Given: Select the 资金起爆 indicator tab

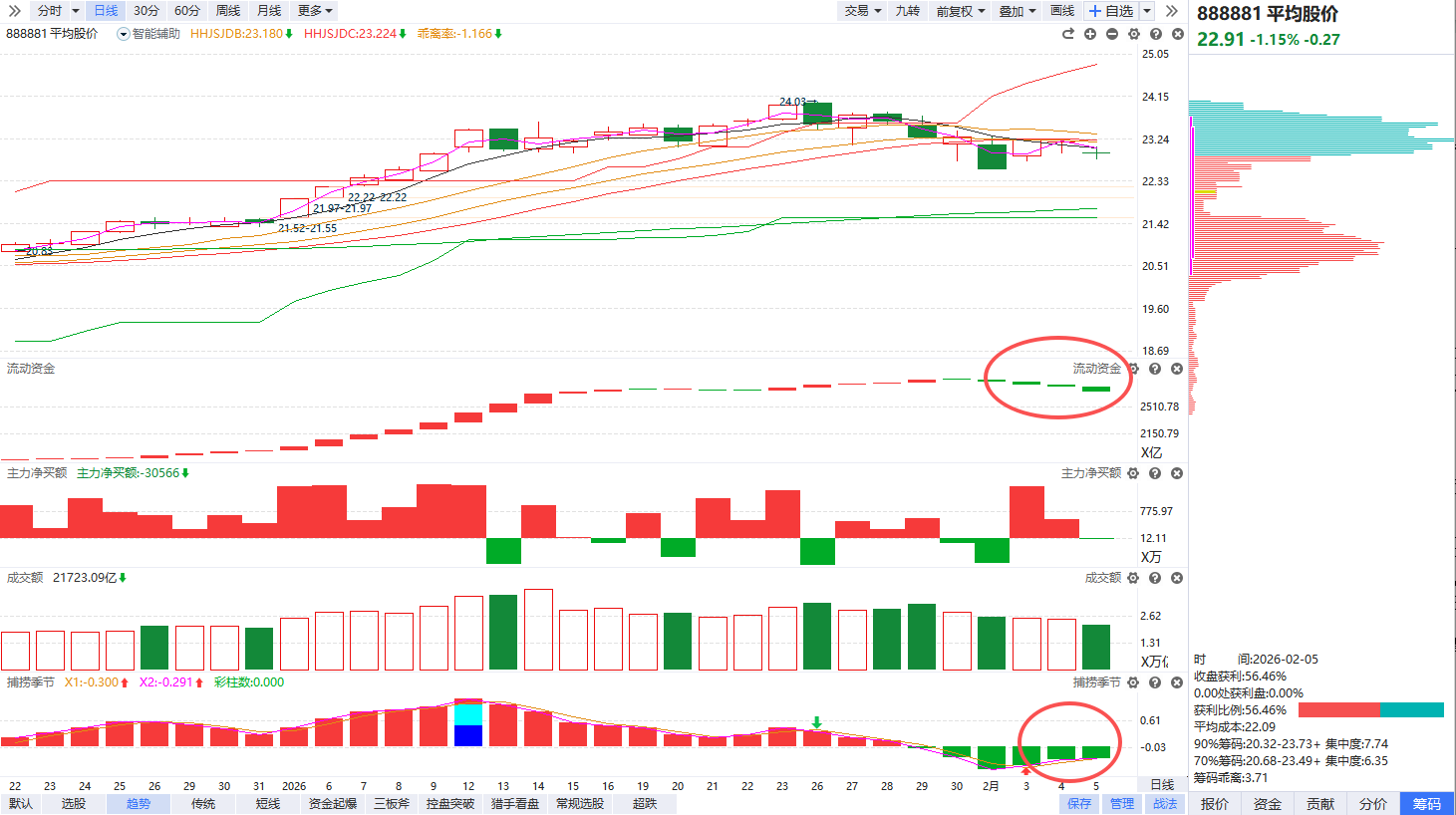Looking at the screenshot, I should click(333, 804).
